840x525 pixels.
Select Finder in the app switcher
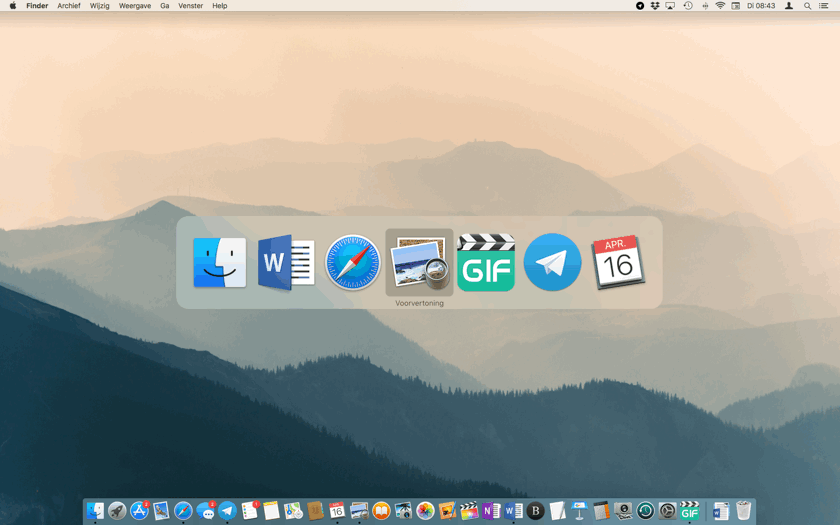[x=220, y=262]
